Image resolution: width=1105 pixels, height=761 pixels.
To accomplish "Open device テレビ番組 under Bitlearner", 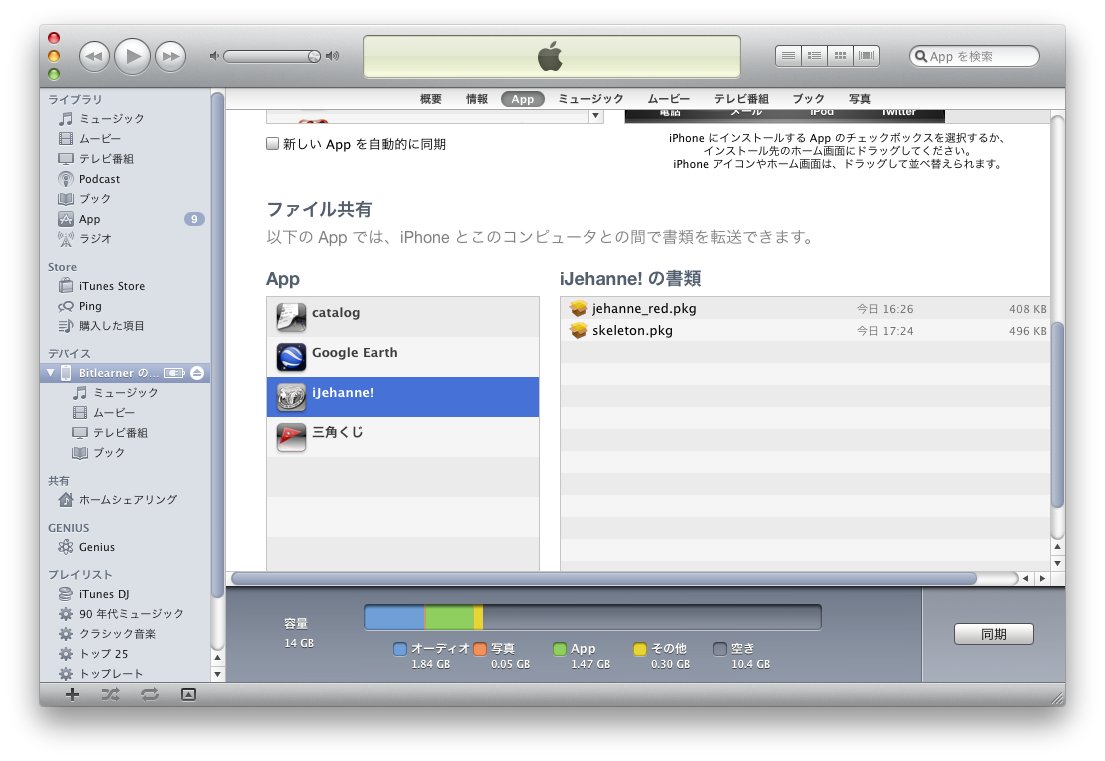I will (x=120, y=433).
